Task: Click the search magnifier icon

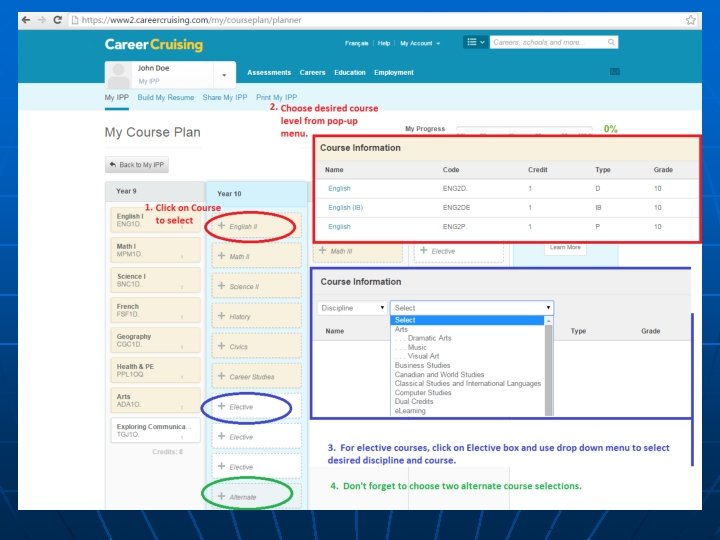Action: point(611,42)
